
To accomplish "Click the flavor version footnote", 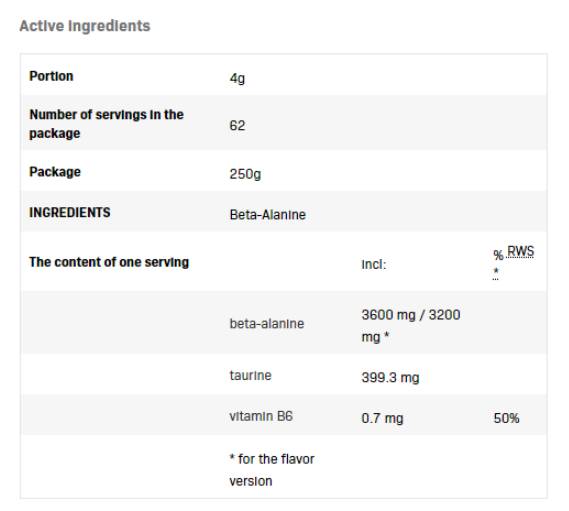I will tap(272, 470).
